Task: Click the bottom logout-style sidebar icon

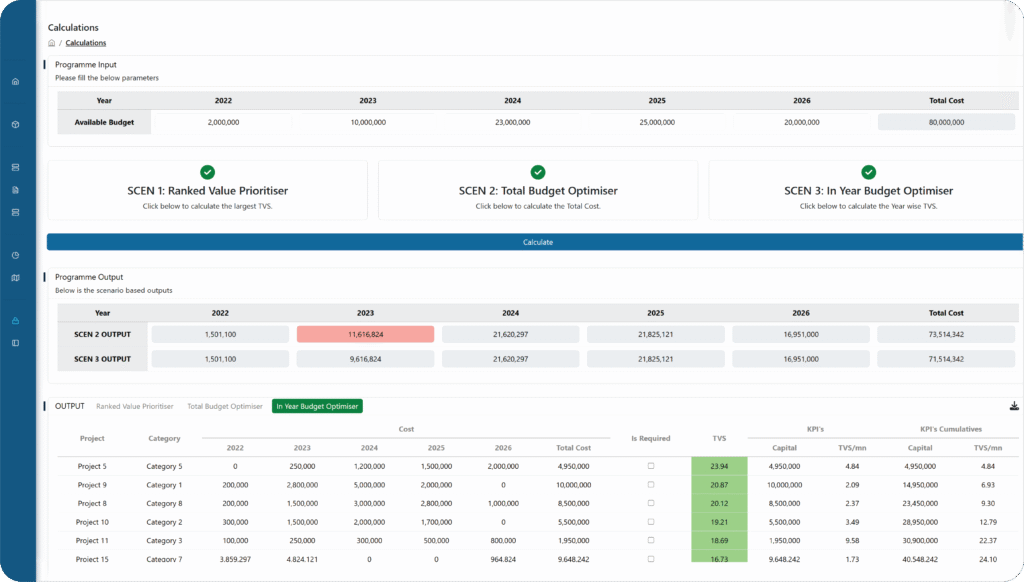Action: tap(15, 342)
